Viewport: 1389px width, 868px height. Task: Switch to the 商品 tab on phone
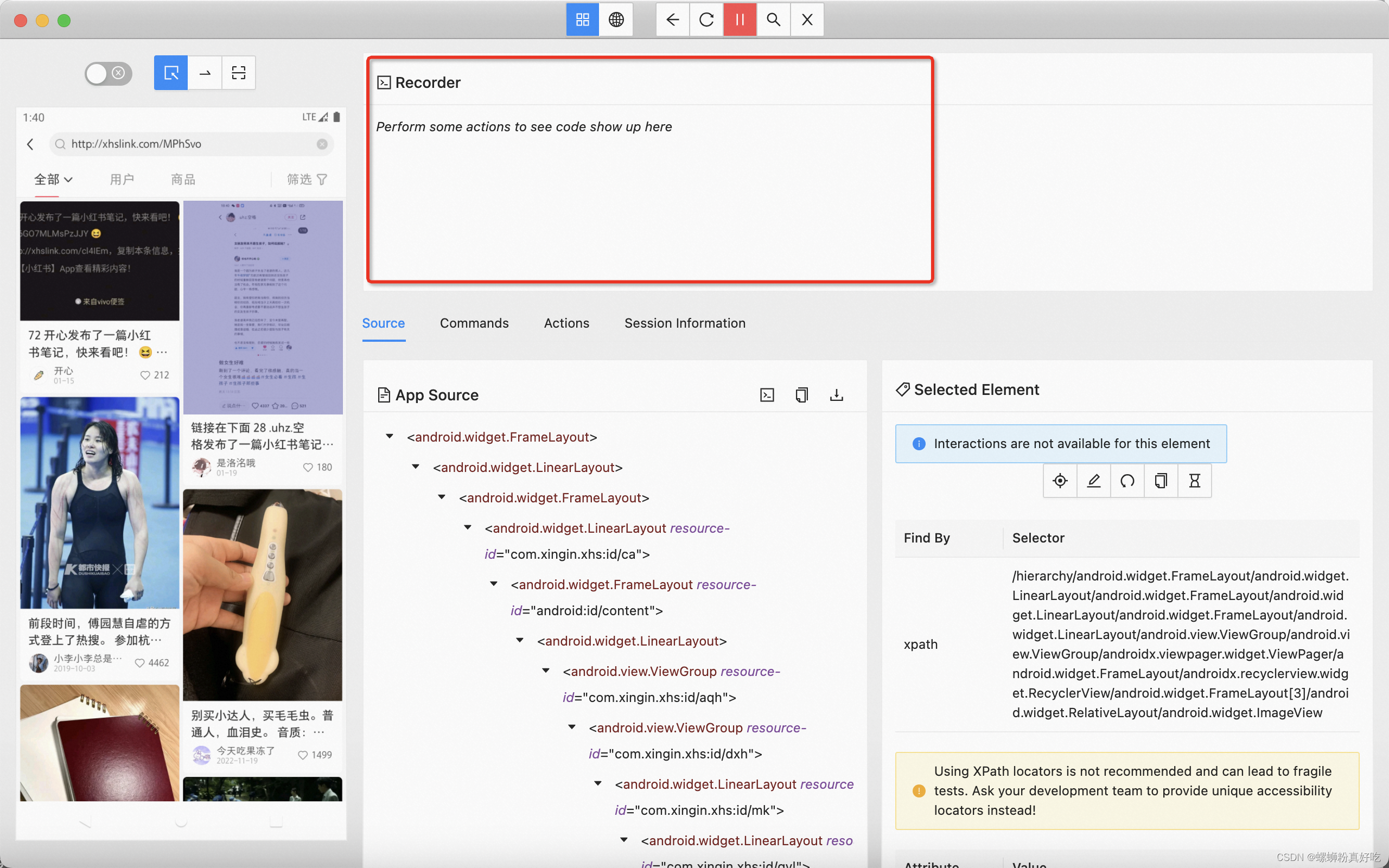[183, 180]
